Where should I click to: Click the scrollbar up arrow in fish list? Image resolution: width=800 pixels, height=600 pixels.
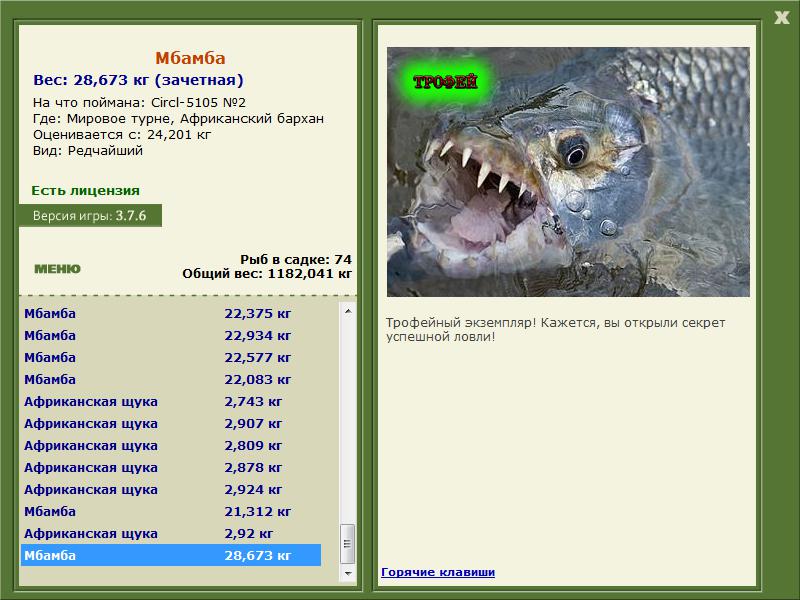pos(348,311)
